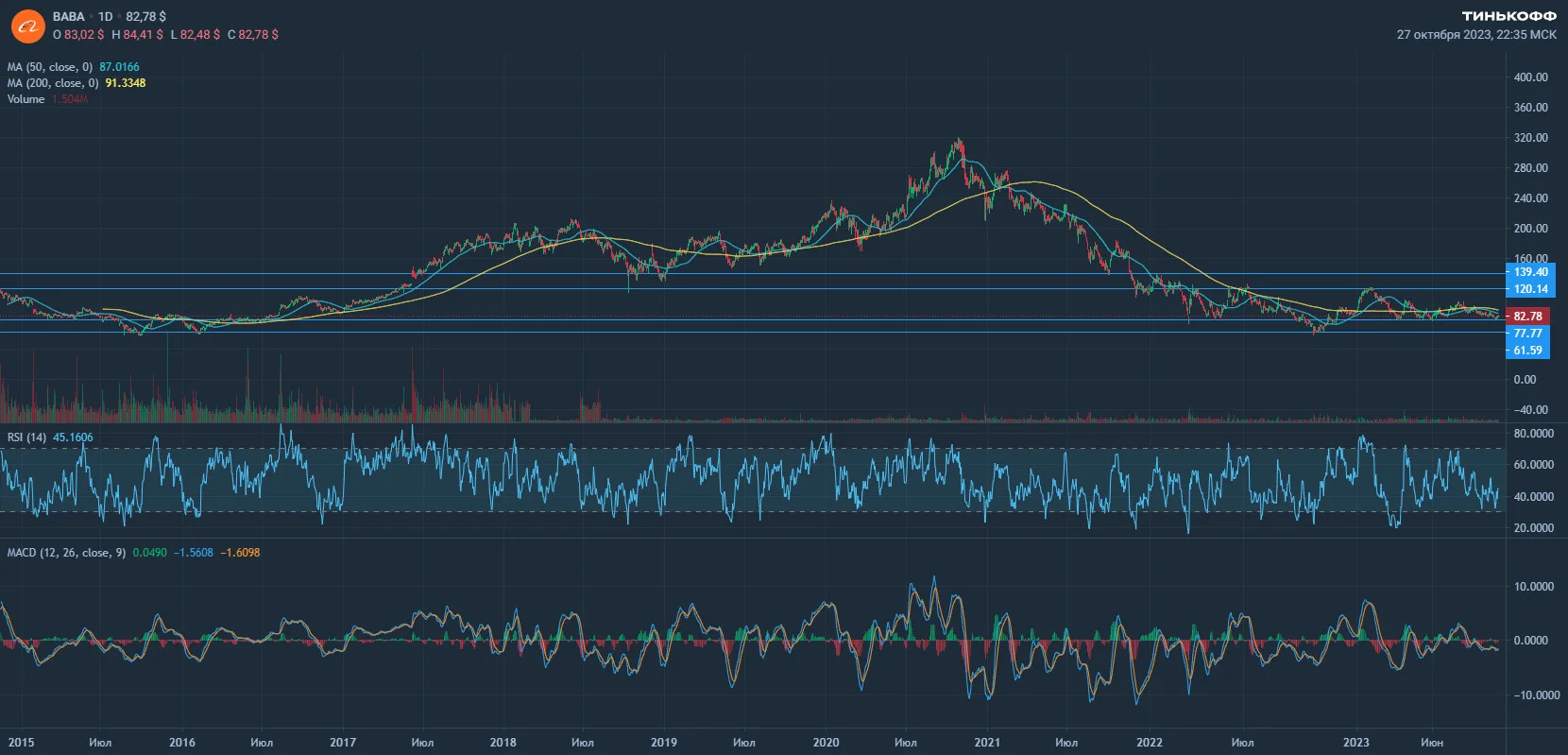1568x755 pixels.
Task: Click the high price H 84,41 $
Action: (x=137, y=34)
